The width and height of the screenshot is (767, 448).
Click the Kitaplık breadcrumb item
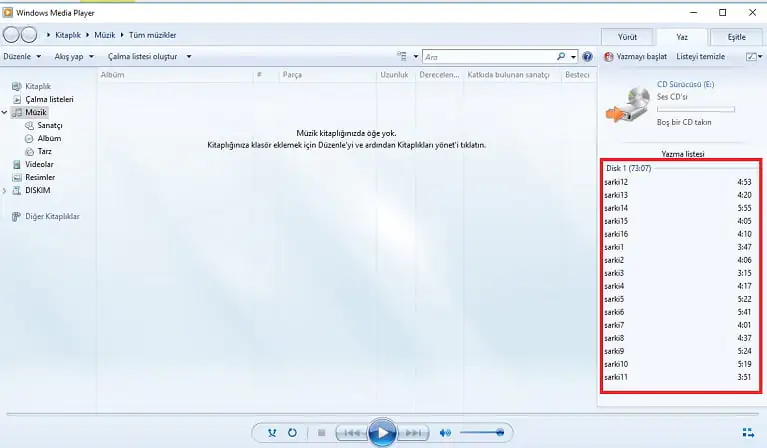(x=68, y=35)
